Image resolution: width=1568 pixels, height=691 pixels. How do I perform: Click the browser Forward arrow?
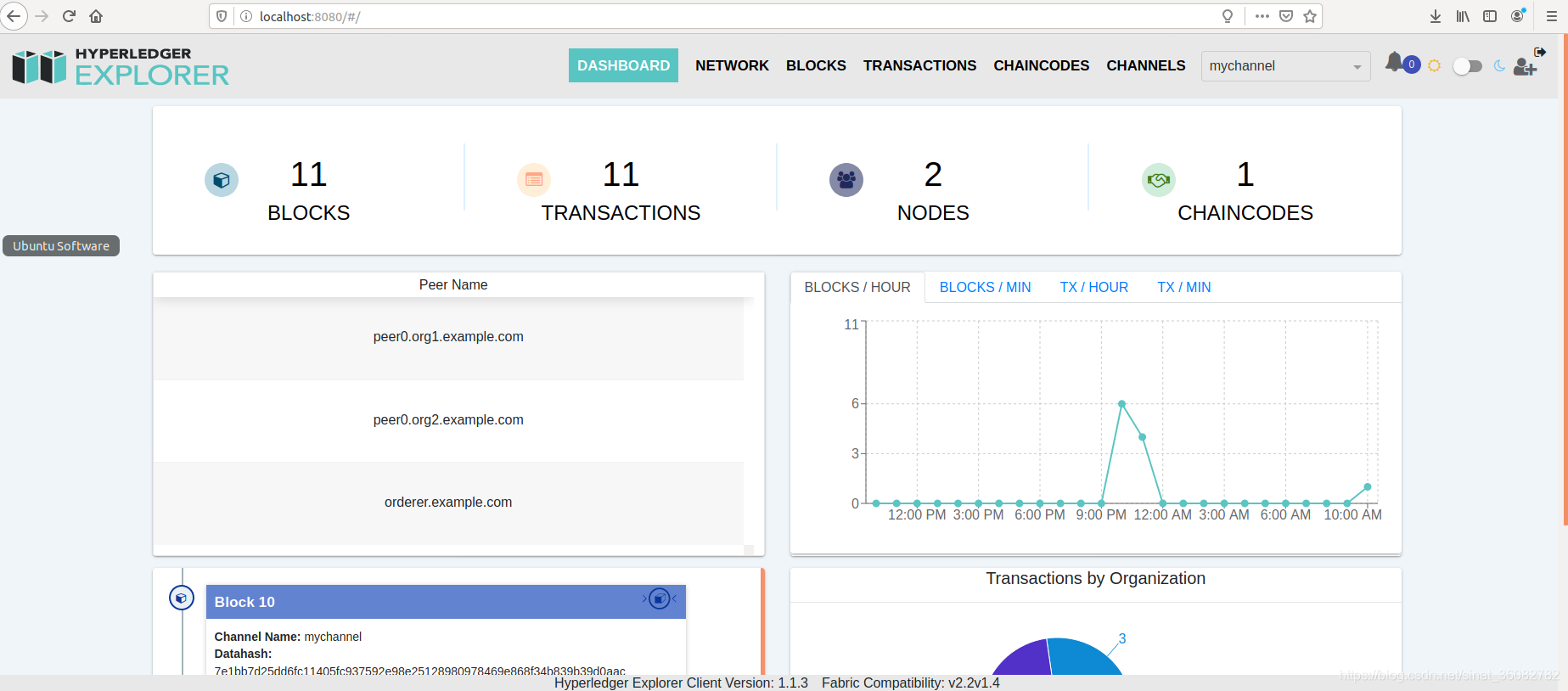tap(42, 16)
